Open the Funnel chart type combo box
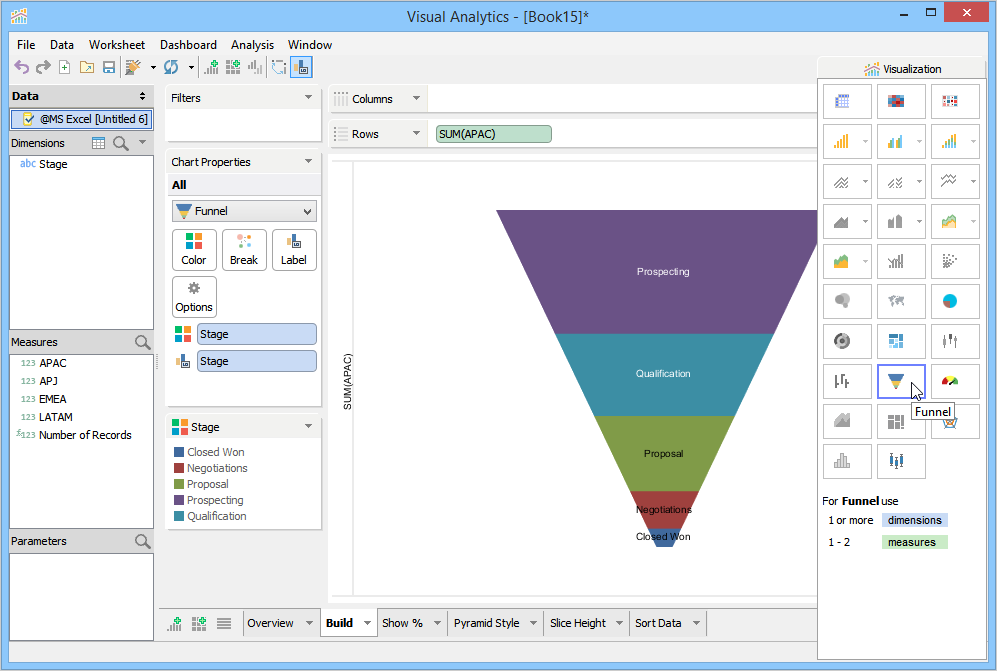 (244, 211)
